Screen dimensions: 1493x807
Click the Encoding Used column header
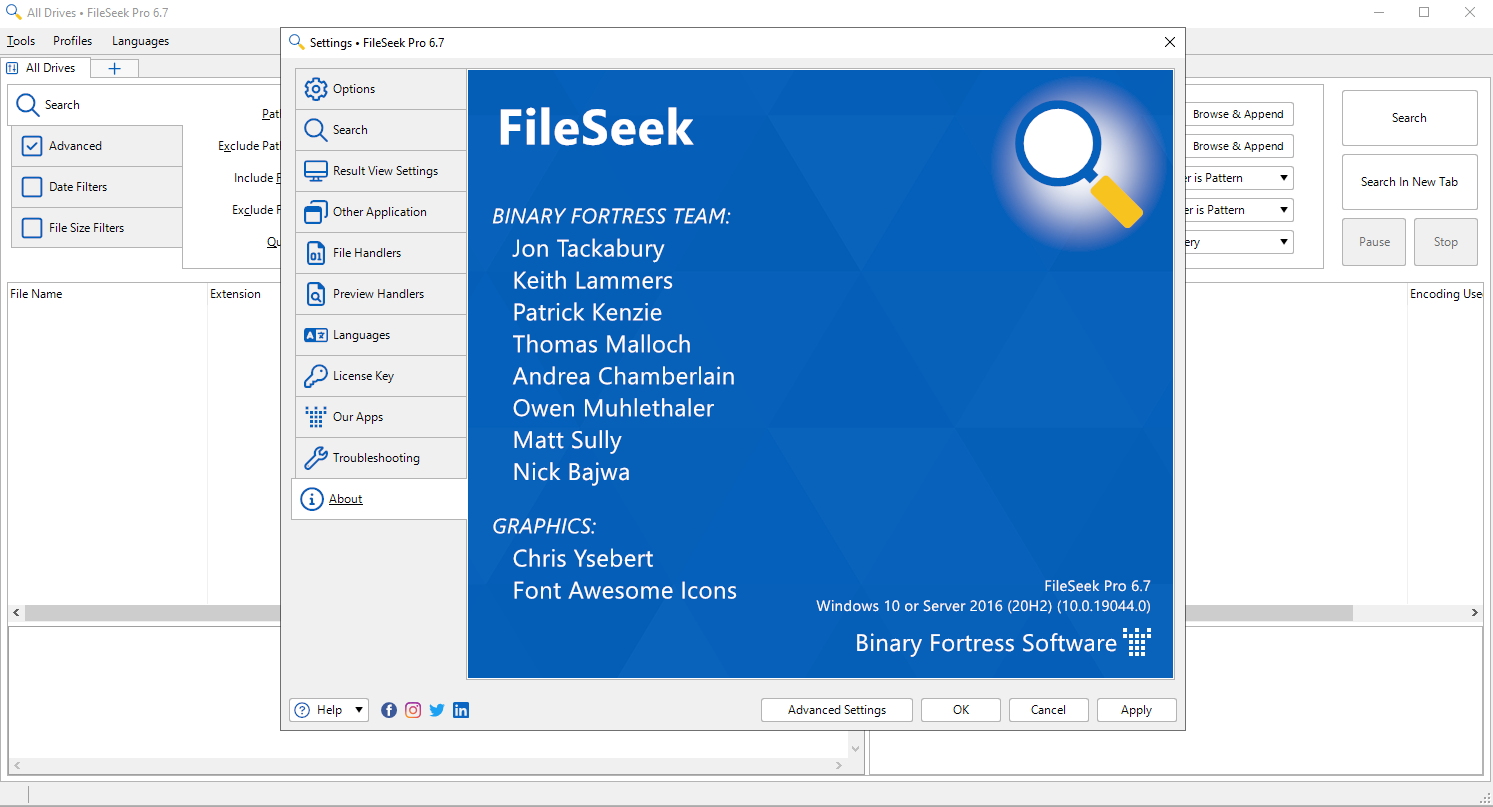tap(1446, 294)
